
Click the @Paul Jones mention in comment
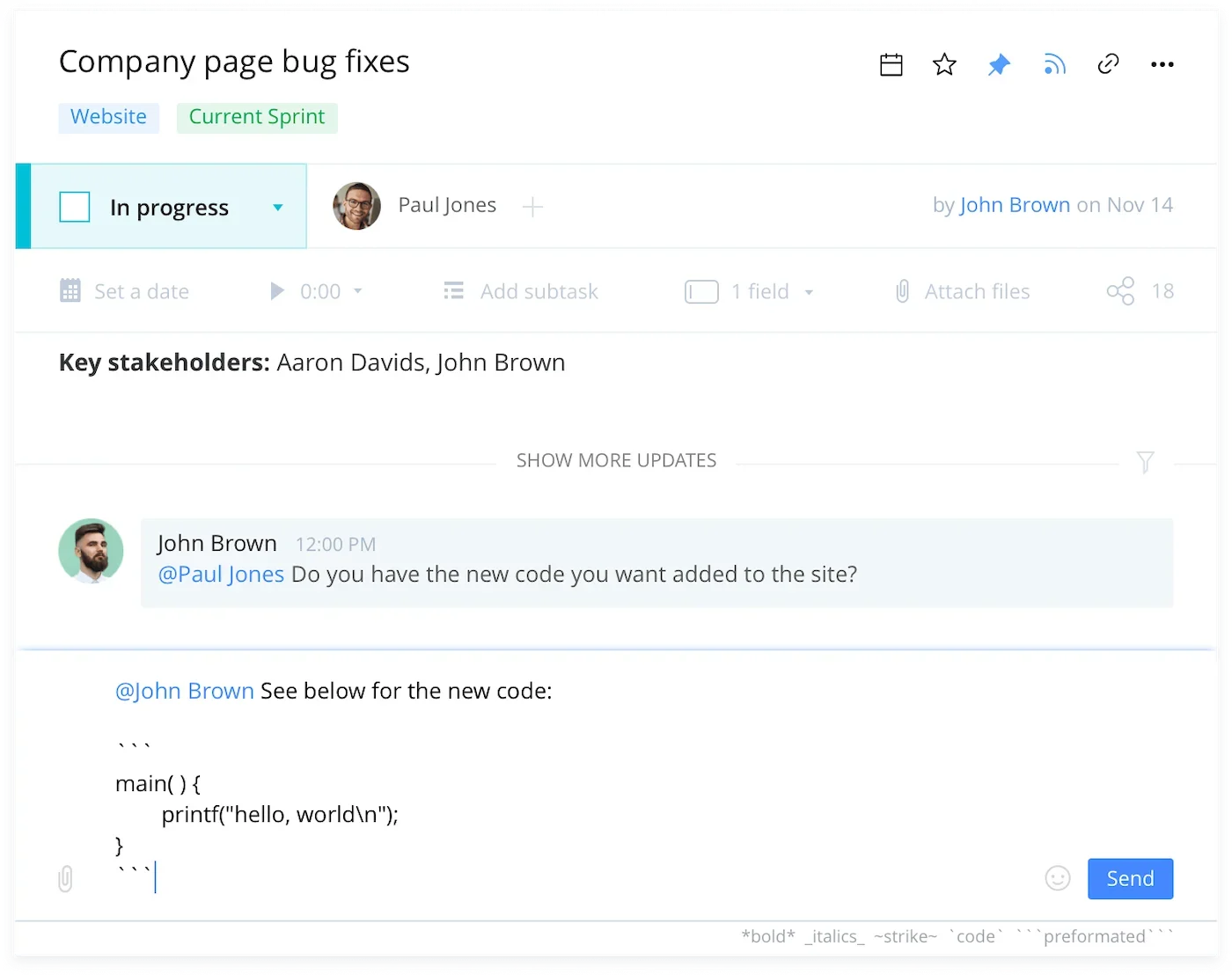[x=221, y=574]
